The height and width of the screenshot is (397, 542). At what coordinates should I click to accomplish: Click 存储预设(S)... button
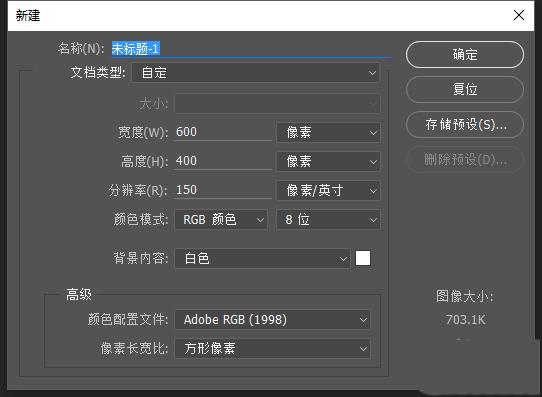[465, 124]
